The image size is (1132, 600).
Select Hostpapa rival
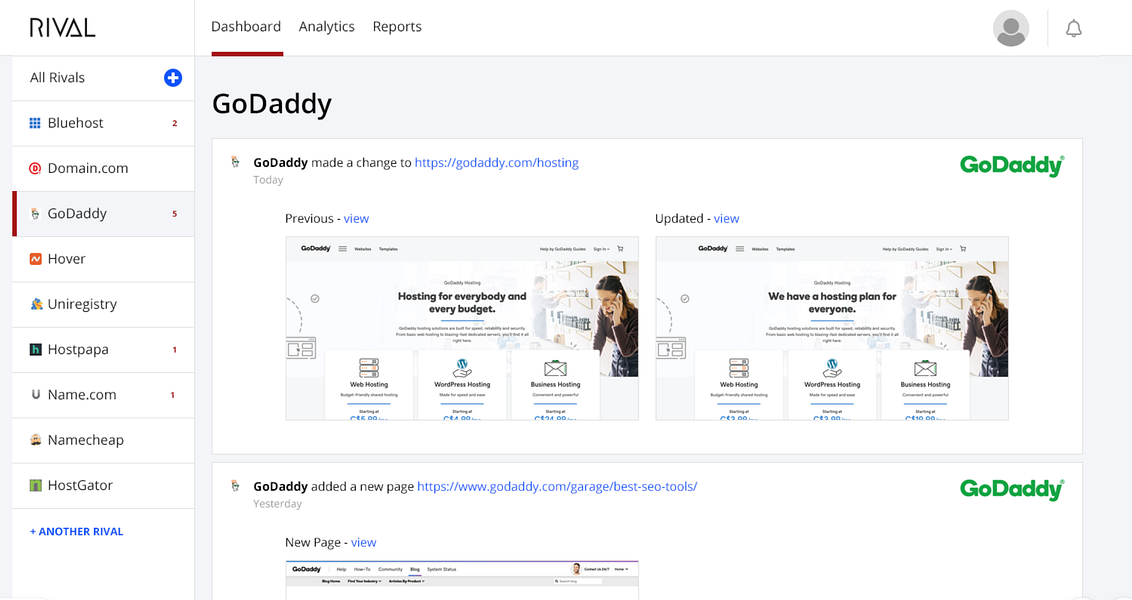click(103, 349)
